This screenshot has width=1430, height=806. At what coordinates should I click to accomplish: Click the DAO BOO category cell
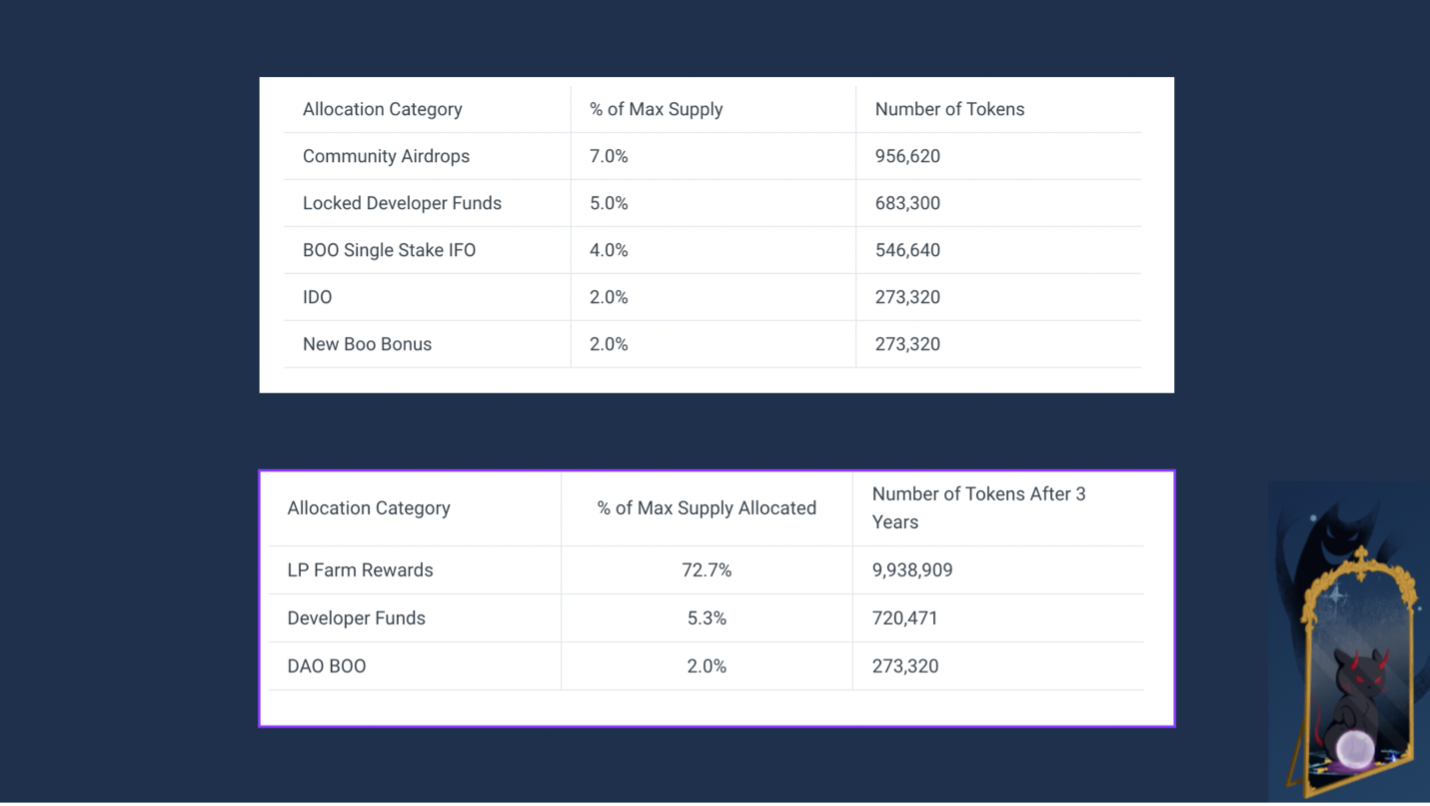(x=326, y=666)
